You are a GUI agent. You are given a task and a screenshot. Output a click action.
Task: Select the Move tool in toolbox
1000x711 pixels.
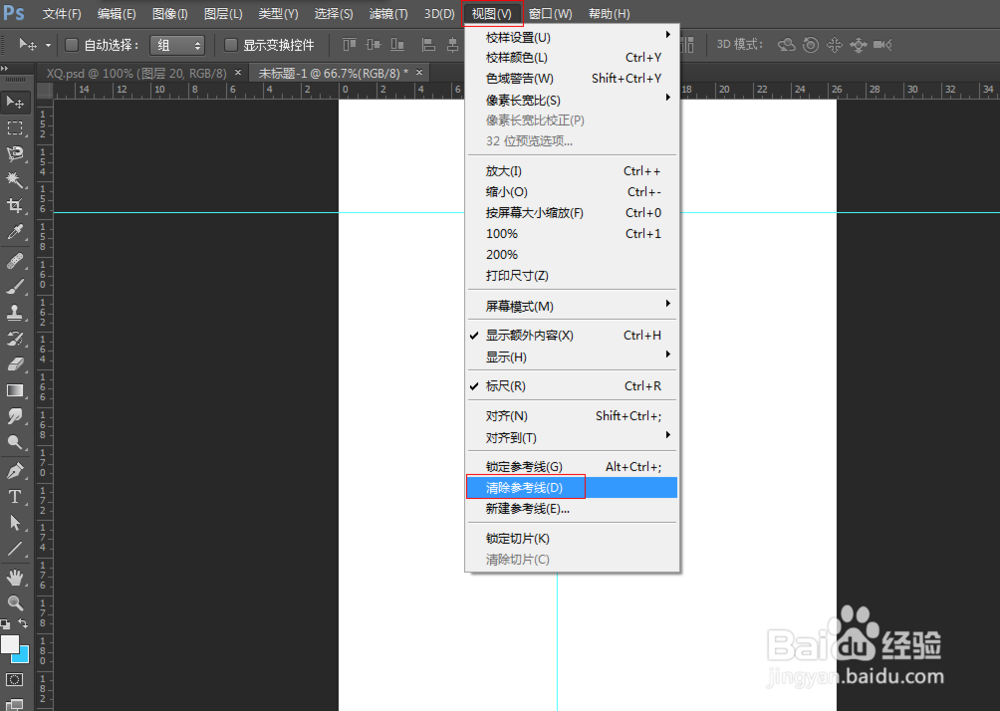point(15,102)
